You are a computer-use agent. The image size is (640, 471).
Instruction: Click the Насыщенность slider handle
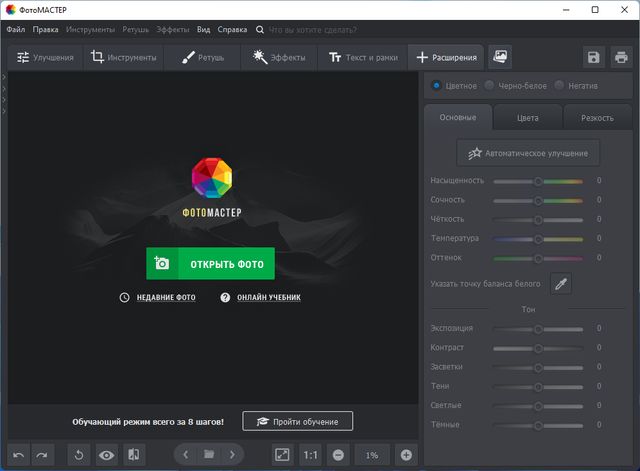tap(538, 181)
